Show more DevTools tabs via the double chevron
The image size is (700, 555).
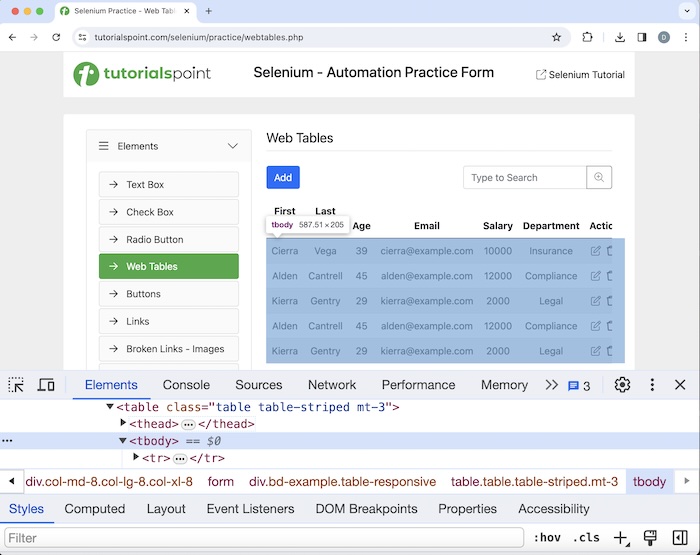coord(551,385)
